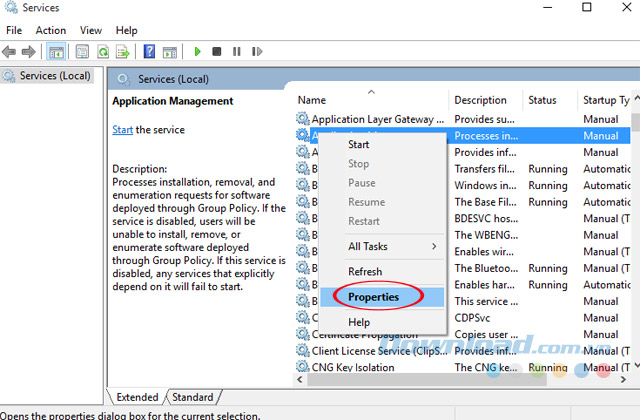This screenshot has height=420, width=640.
Task: Minimize the Services window
Action: (x=548, y=7)
